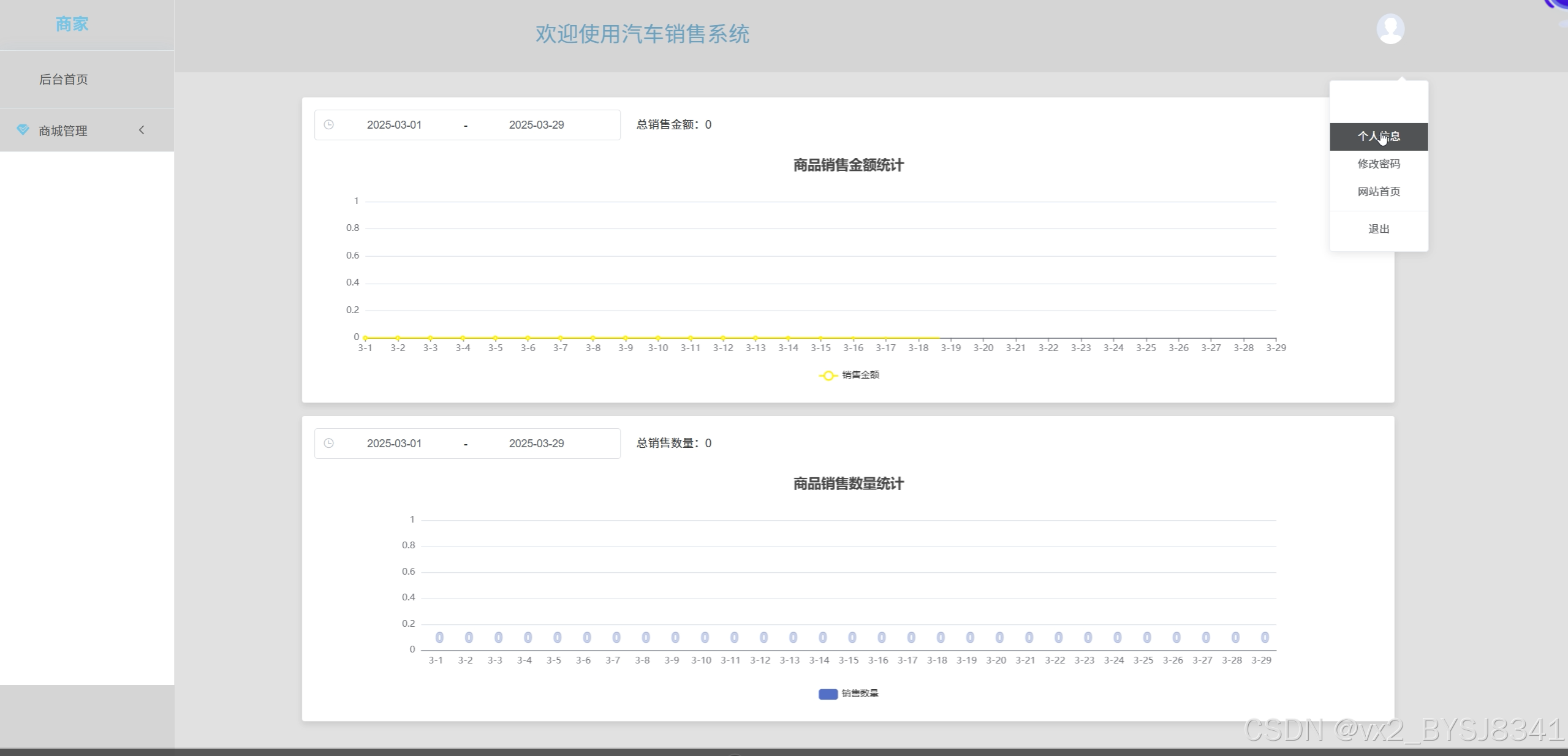This screenshot has width=1568, height=756.
Task: Click the 商家 title in sidebar header
Action: click(x=72, y=25)
